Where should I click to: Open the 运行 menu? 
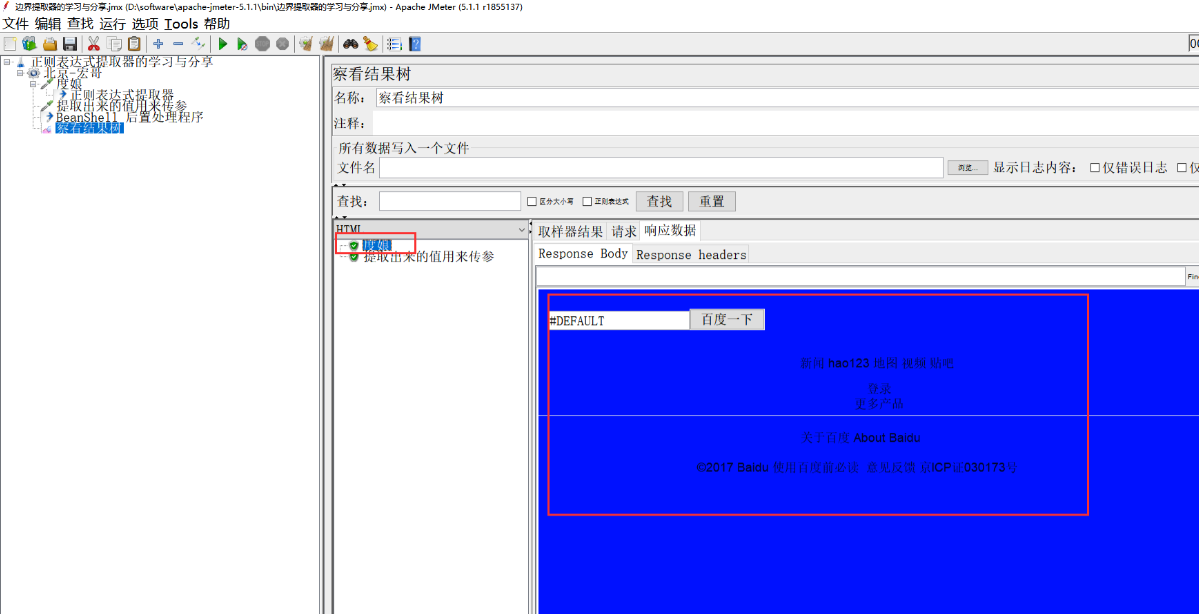[112, 24]
